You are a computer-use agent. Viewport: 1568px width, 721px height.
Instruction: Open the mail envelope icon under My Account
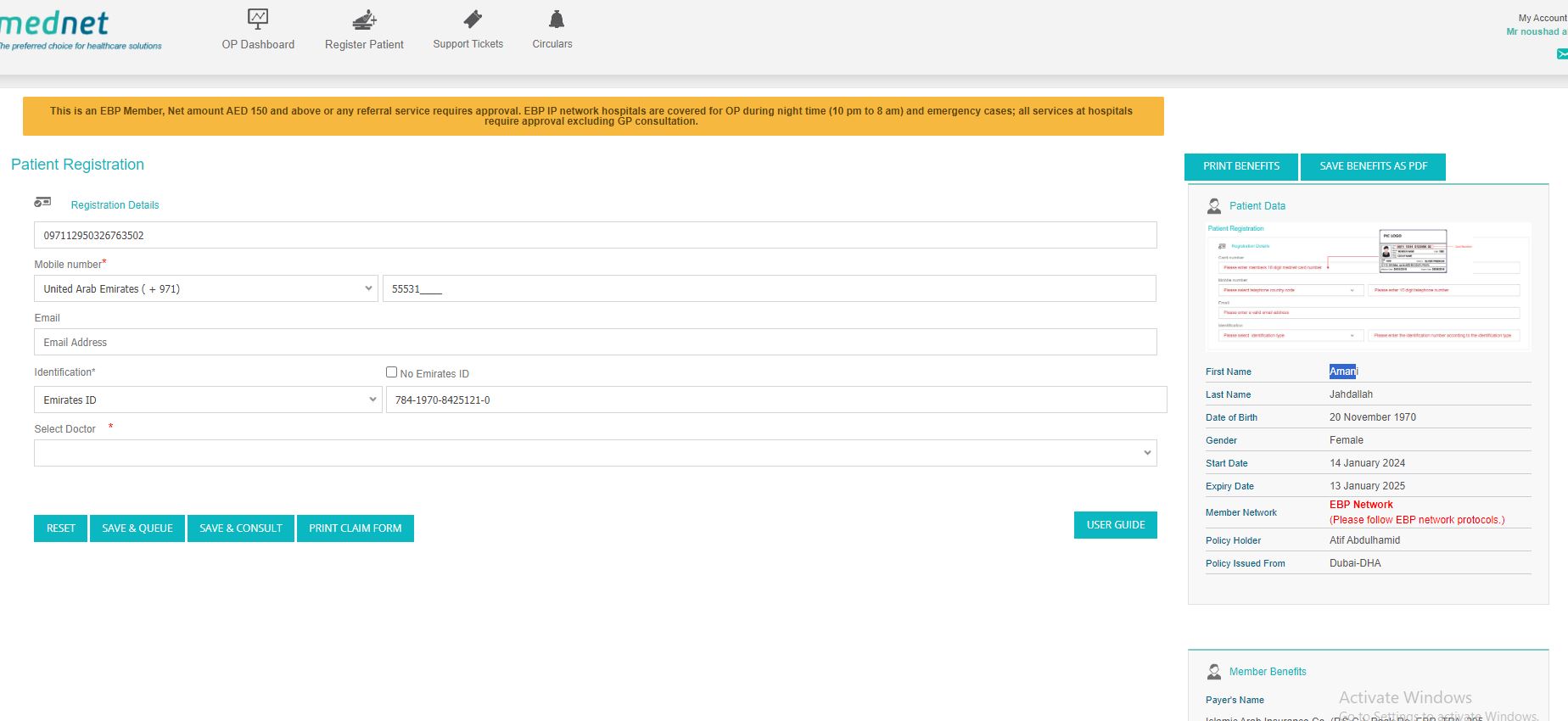(1561, 54)
